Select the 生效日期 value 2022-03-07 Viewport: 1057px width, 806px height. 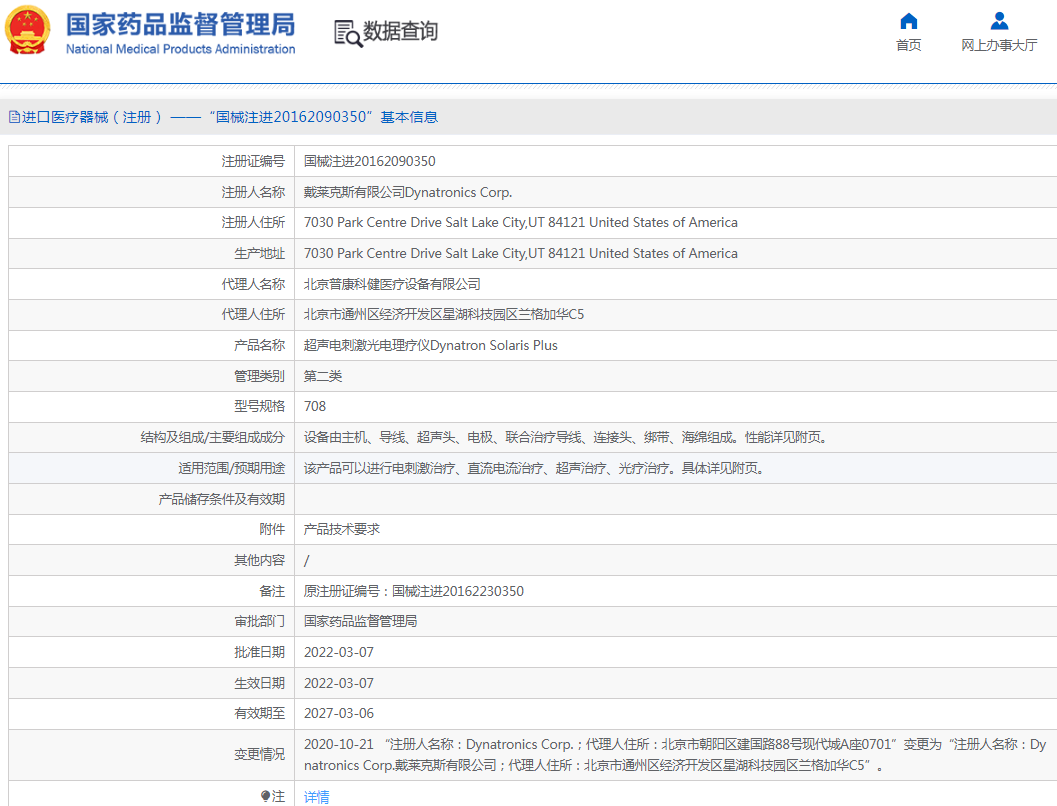click(x=339, y=683)
